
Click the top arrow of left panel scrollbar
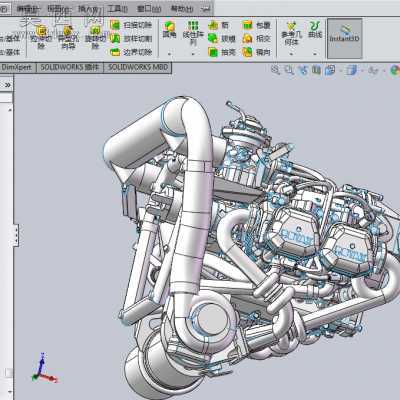coord(10,109)
